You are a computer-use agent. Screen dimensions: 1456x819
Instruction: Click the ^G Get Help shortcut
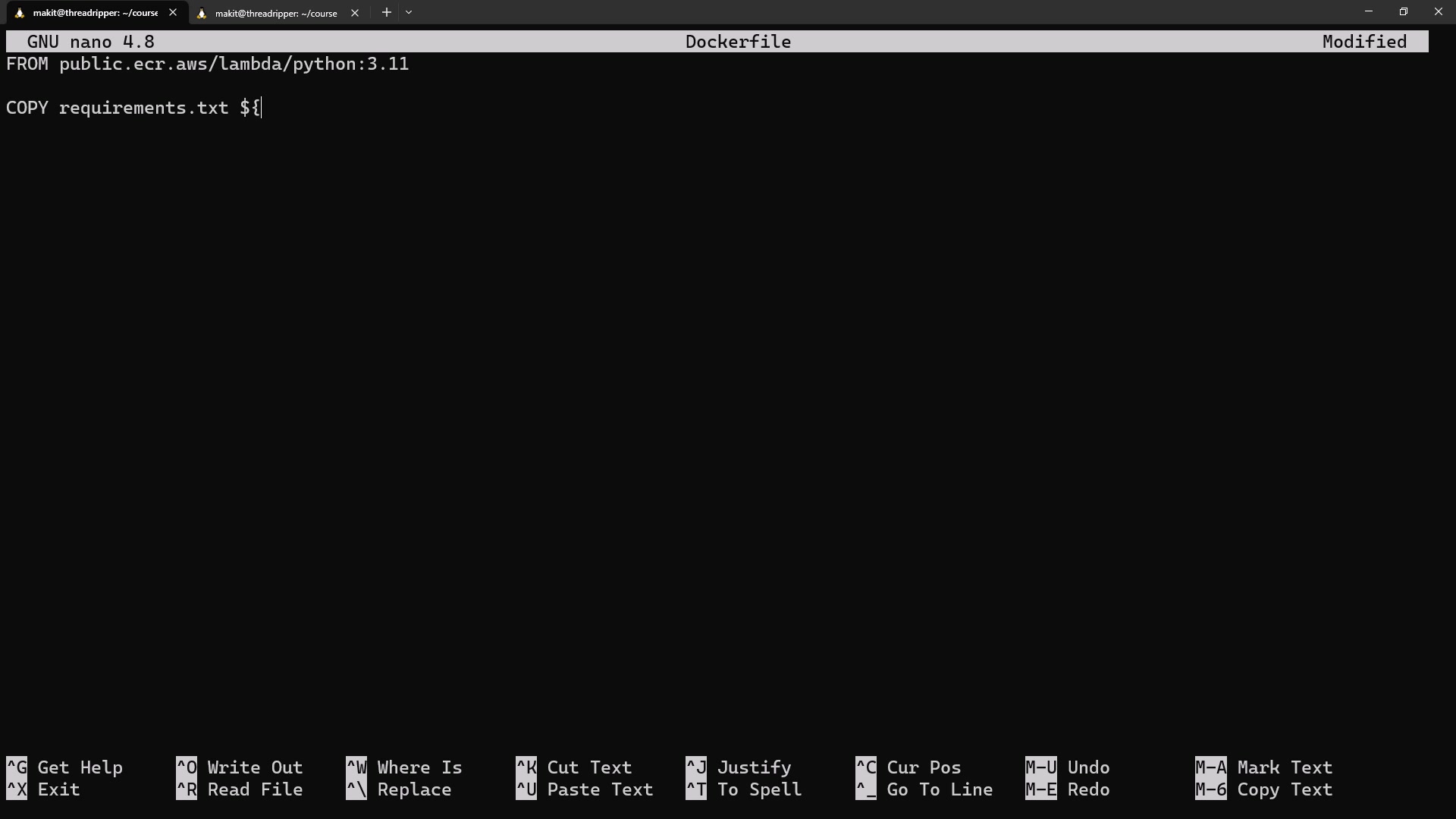pyautogui.click(x=64, y=767)
